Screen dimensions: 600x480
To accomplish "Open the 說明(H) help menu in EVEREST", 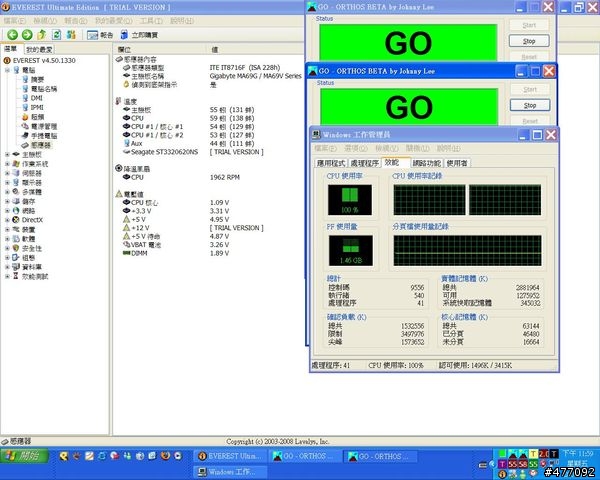I will (x=181, y=21).
